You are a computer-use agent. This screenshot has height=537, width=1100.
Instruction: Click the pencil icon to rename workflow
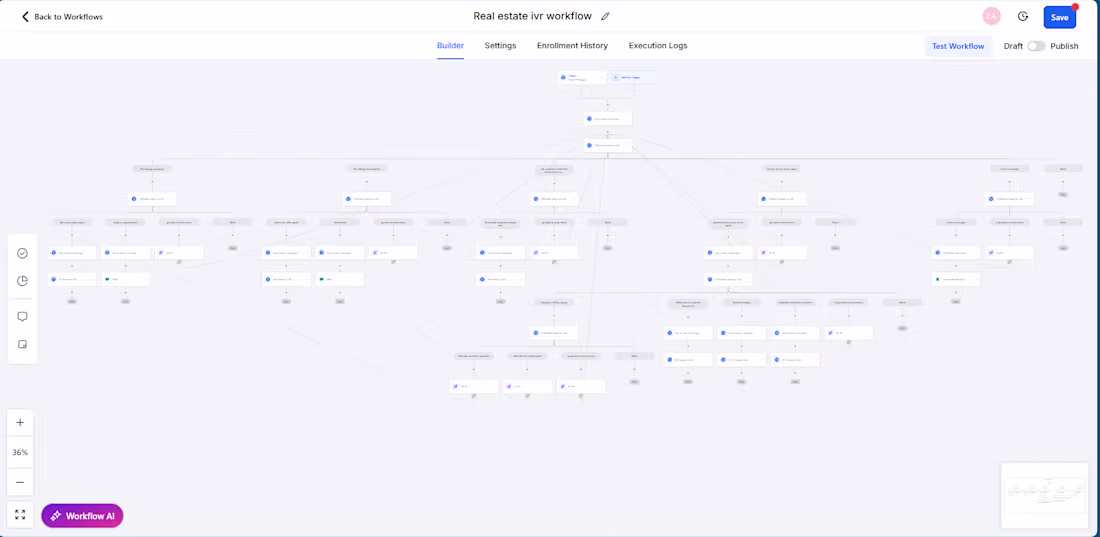click(605, 16)
